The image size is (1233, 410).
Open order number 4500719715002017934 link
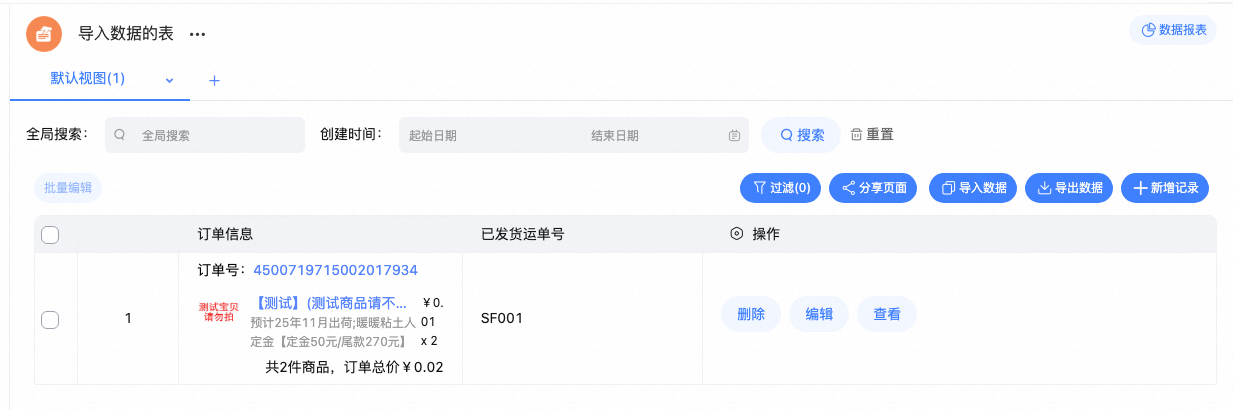pos(335,270)
